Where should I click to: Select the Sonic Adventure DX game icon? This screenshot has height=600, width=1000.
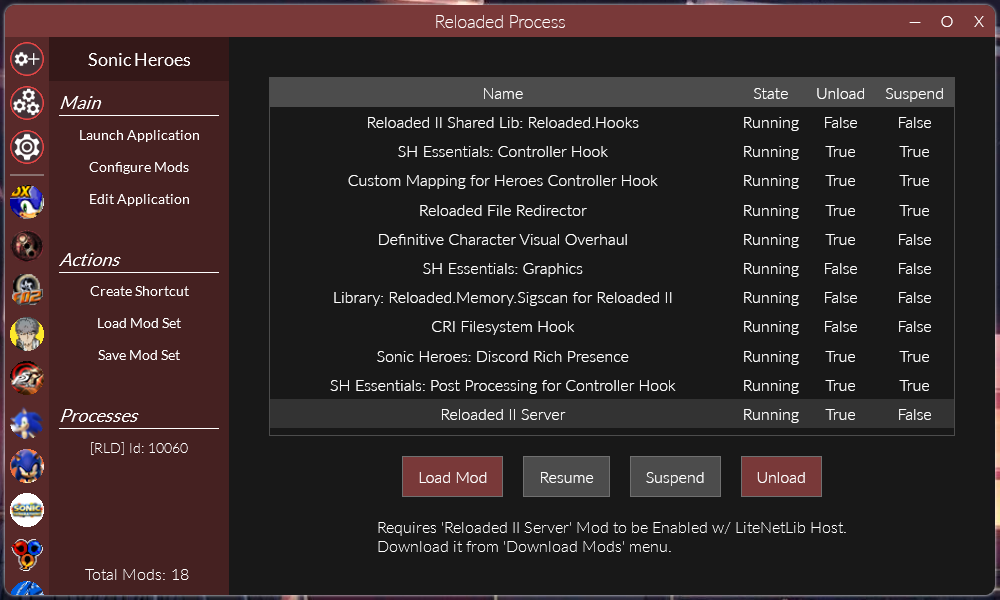click(x=27, y=202)
